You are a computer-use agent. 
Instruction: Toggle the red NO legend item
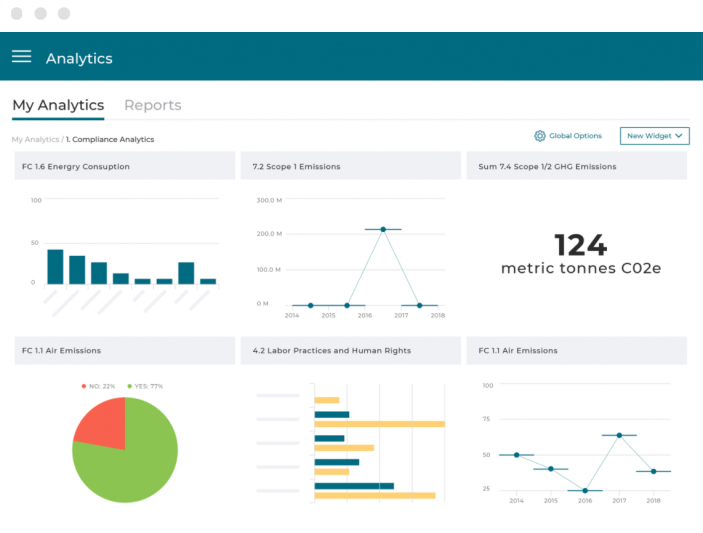tap(99, 386)
